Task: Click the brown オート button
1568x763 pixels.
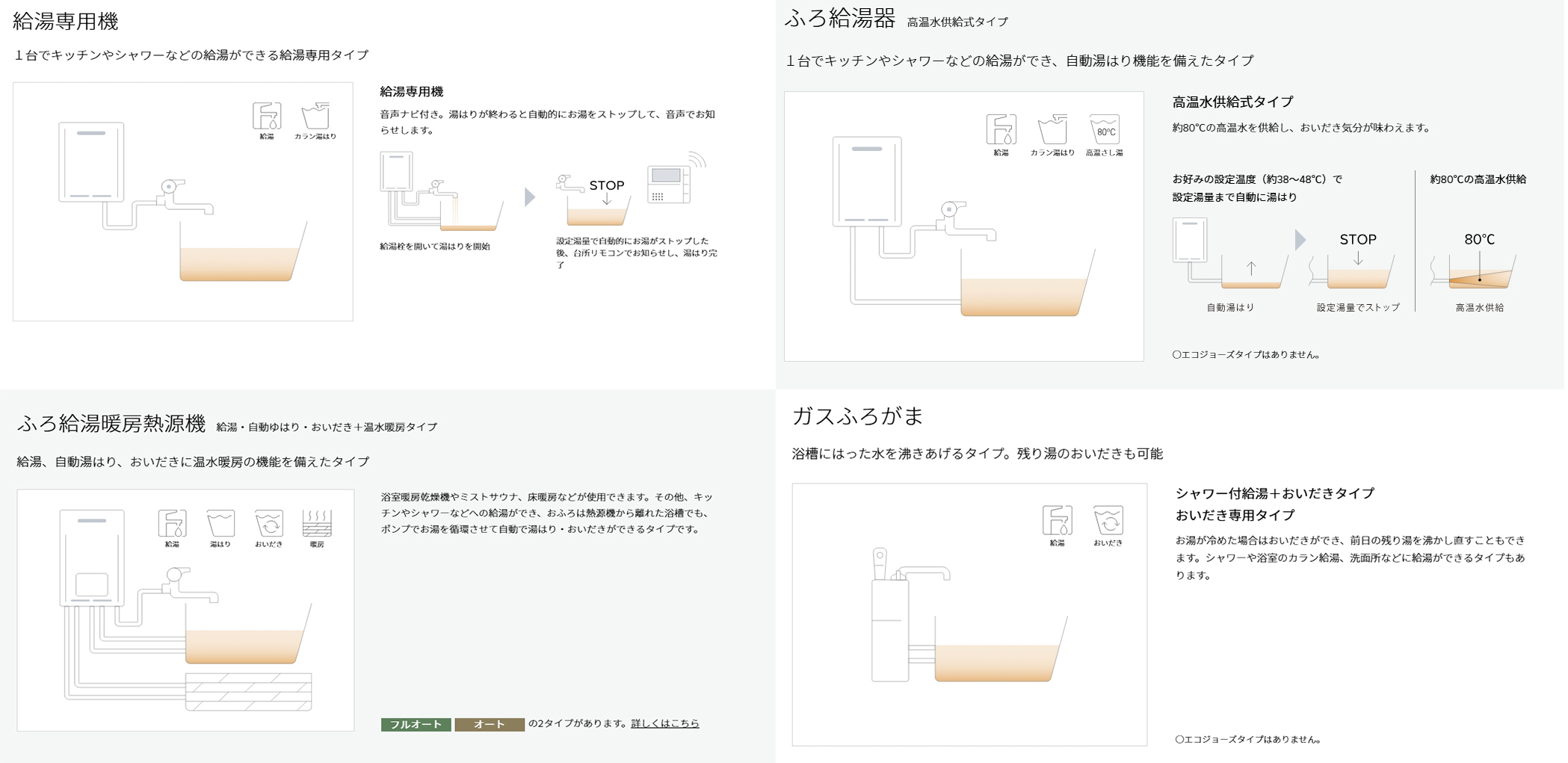Action: (x=489, y=724)
